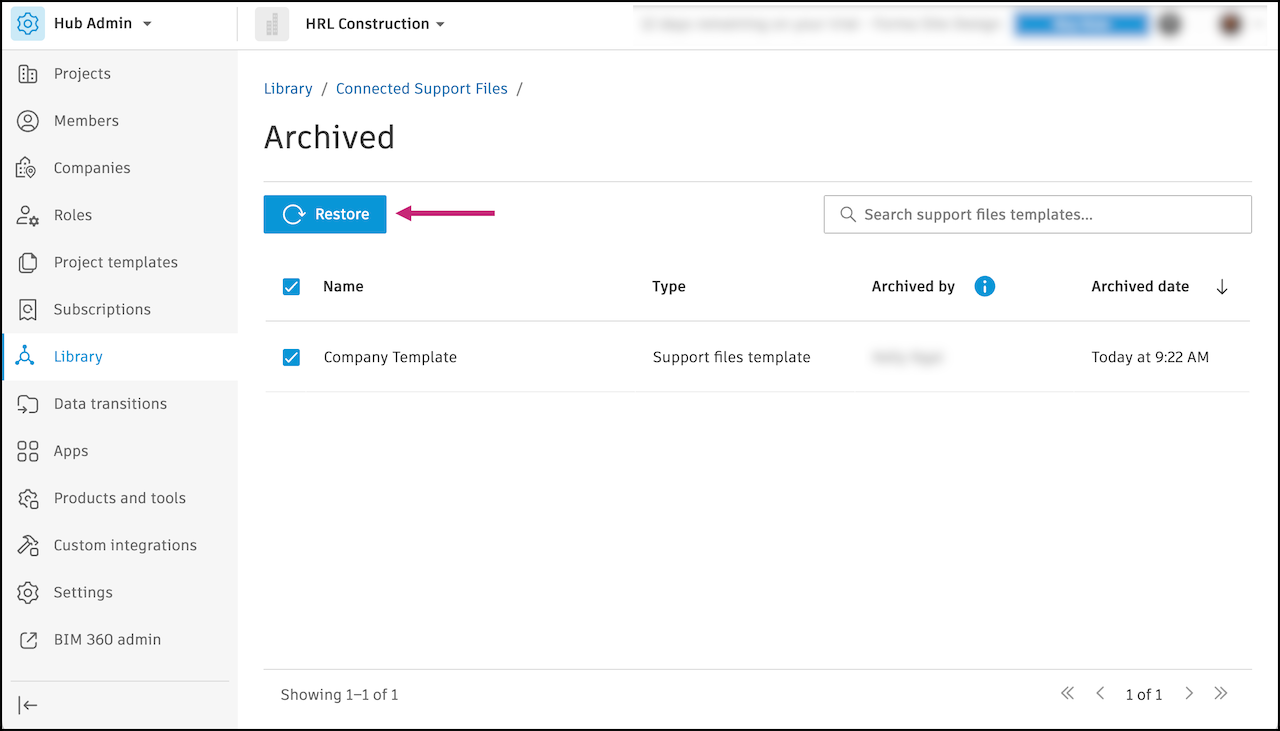Open Data transitions using its sidebar icon
The image size is (1280, 731).
[28, 403]
